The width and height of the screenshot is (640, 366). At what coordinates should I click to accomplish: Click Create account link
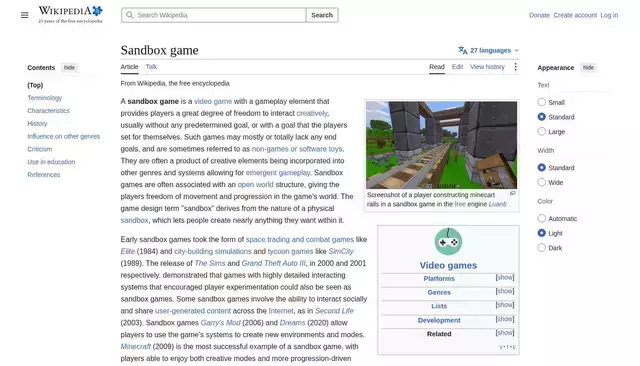(x=575, y=15)
